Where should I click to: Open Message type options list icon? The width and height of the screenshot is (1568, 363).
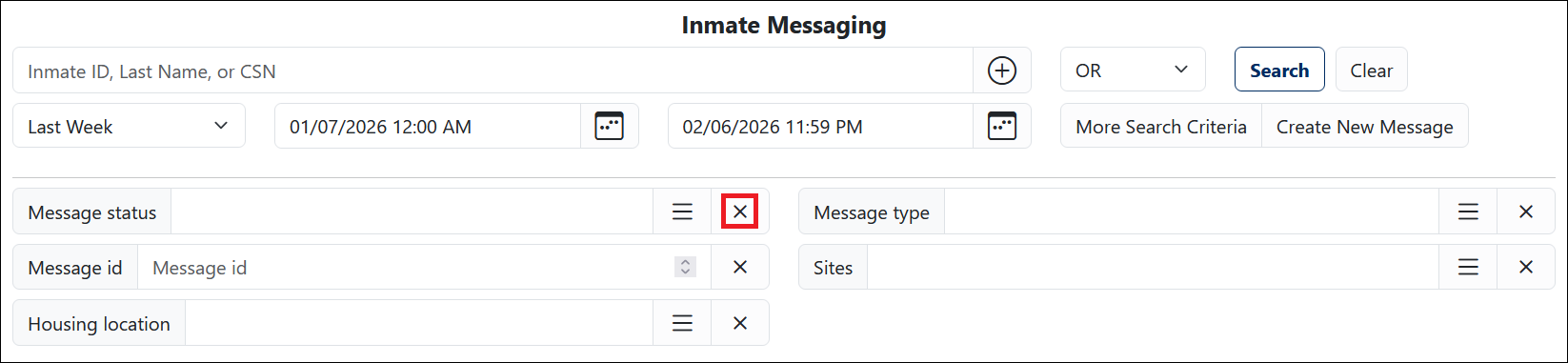pos(1468,212)
